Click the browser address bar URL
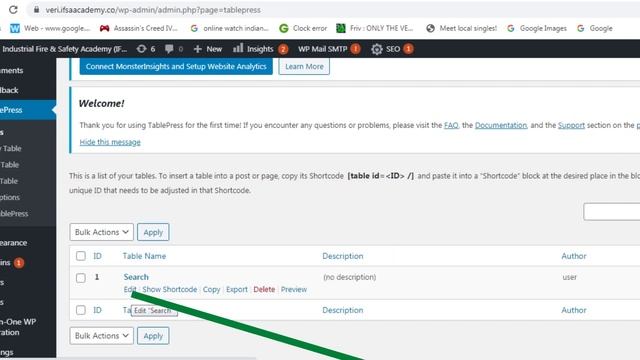The width and height of the screenshot is (640, 360). (153, 10)
